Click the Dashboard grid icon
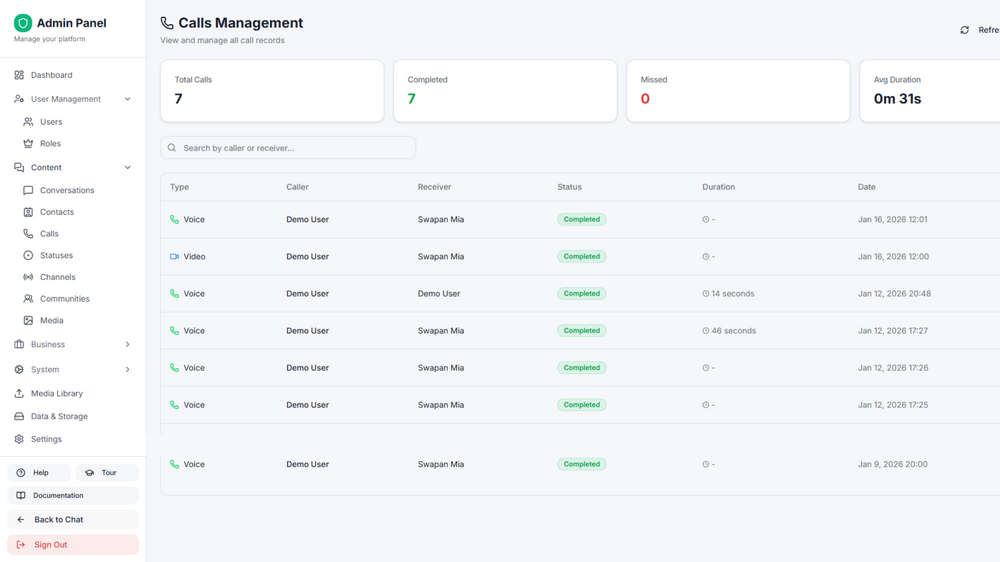 click(x=19, y=75)
